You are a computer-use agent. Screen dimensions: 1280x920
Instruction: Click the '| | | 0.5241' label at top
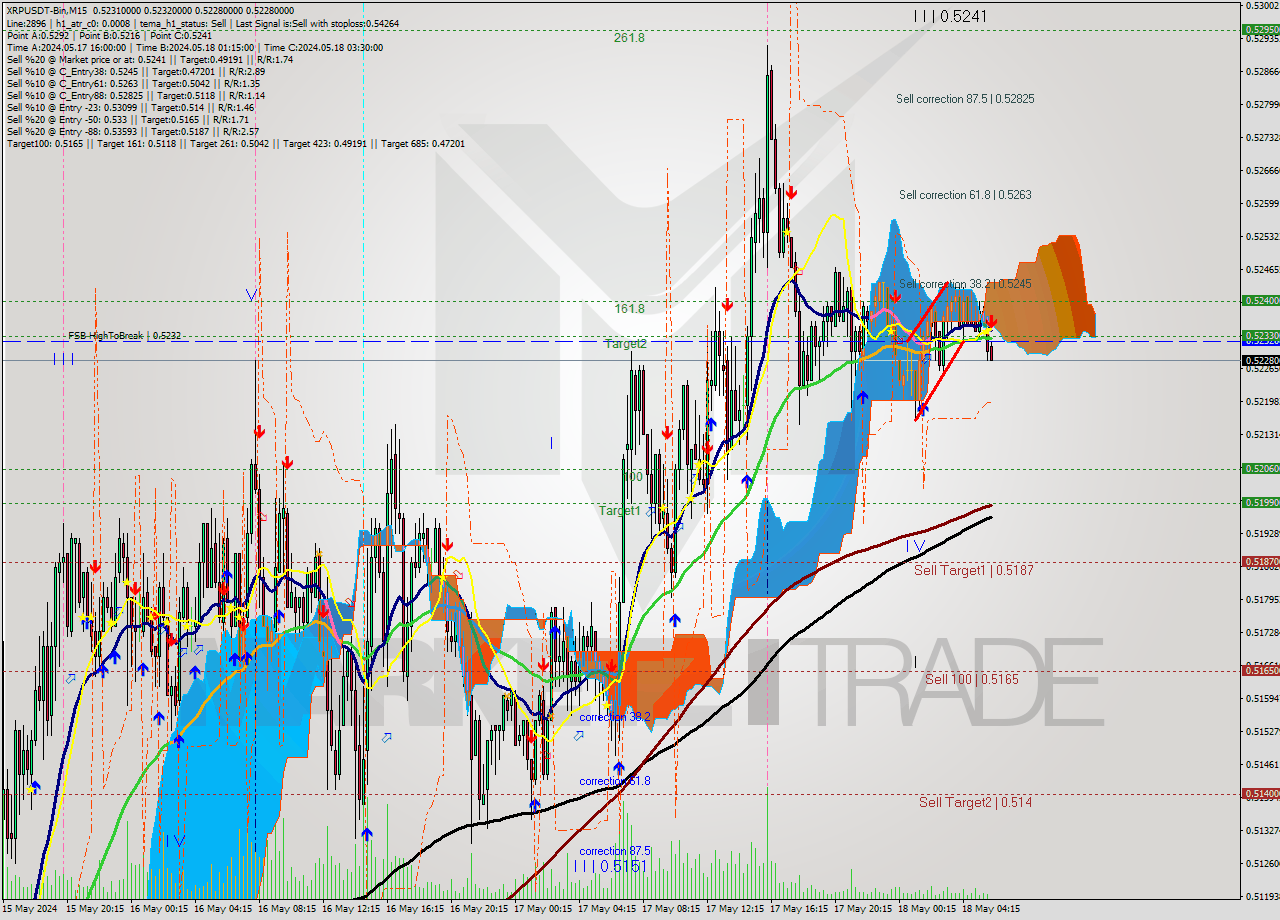tap(950, 16)
